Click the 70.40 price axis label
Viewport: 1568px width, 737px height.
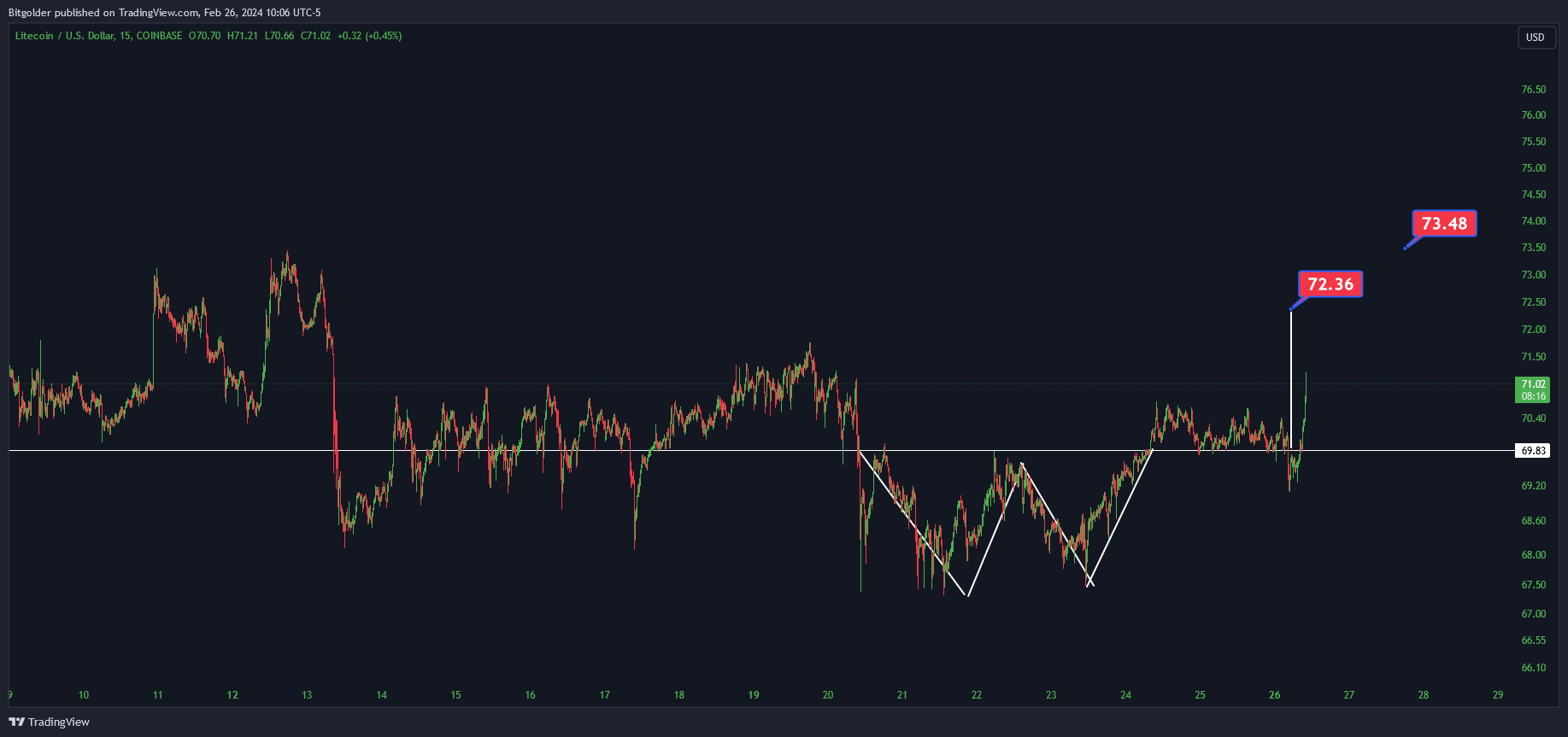(x=1534, y=418)
